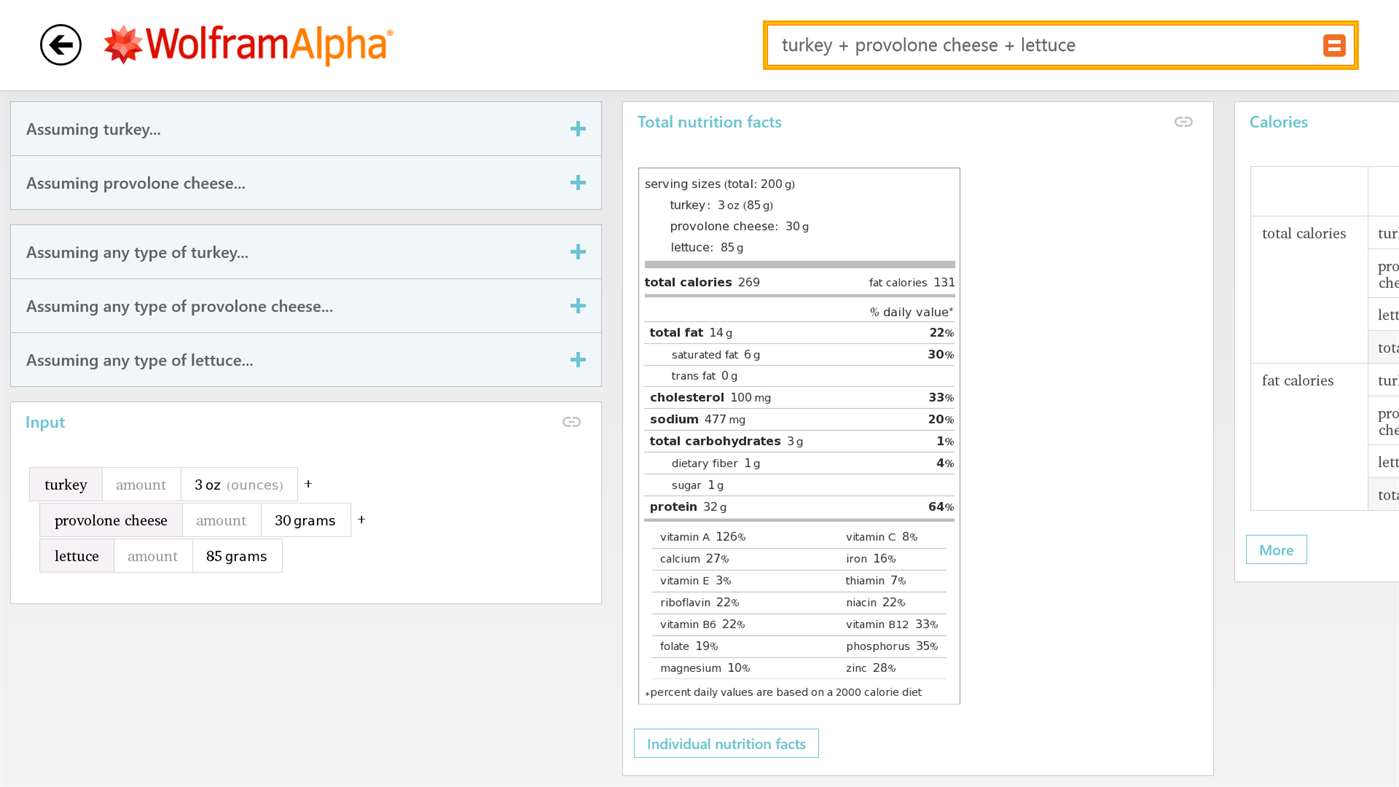Click the back arrow icon

coord(61,45)
